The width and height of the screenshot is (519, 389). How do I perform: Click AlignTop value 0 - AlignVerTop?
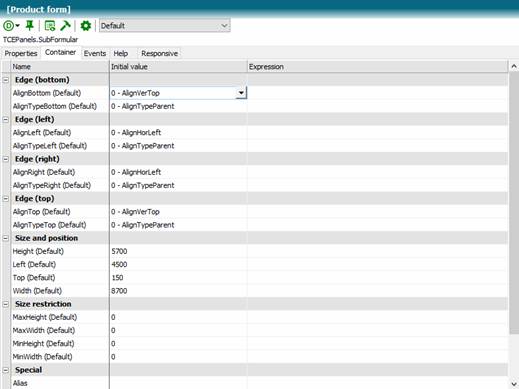(x=135, y=212)
